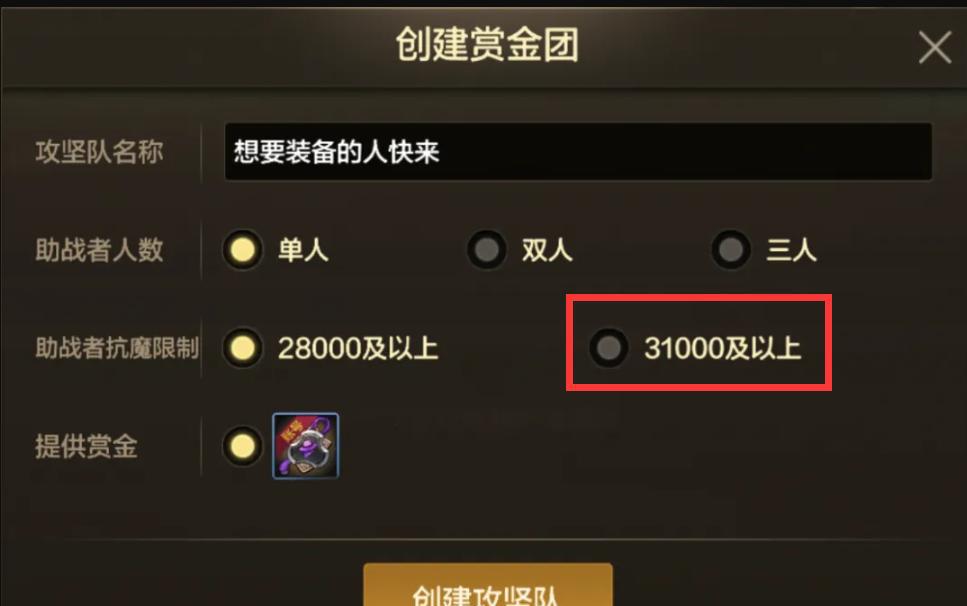Click the 创建攻坚队 button
The image size is (967, 606).
point(488,585)
